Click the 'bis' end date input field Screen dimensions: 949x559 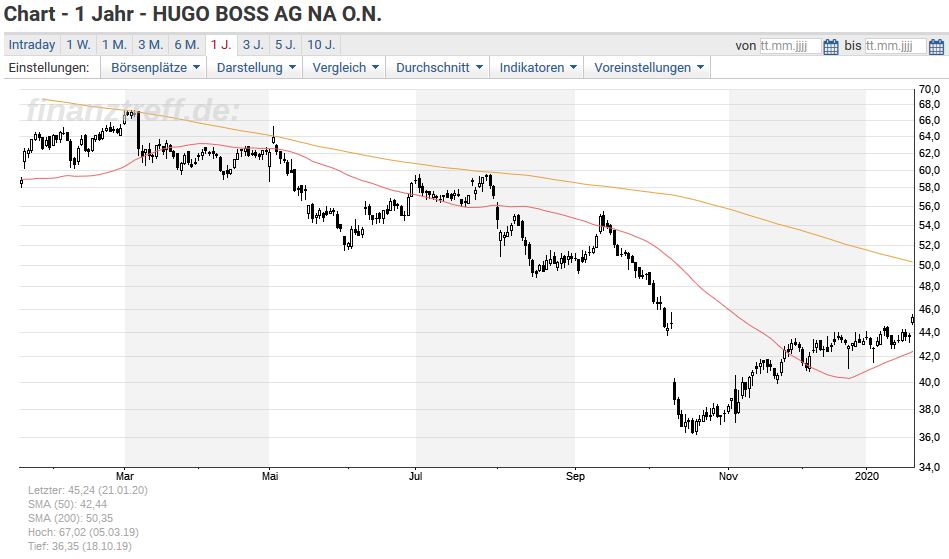pos(895,46)
